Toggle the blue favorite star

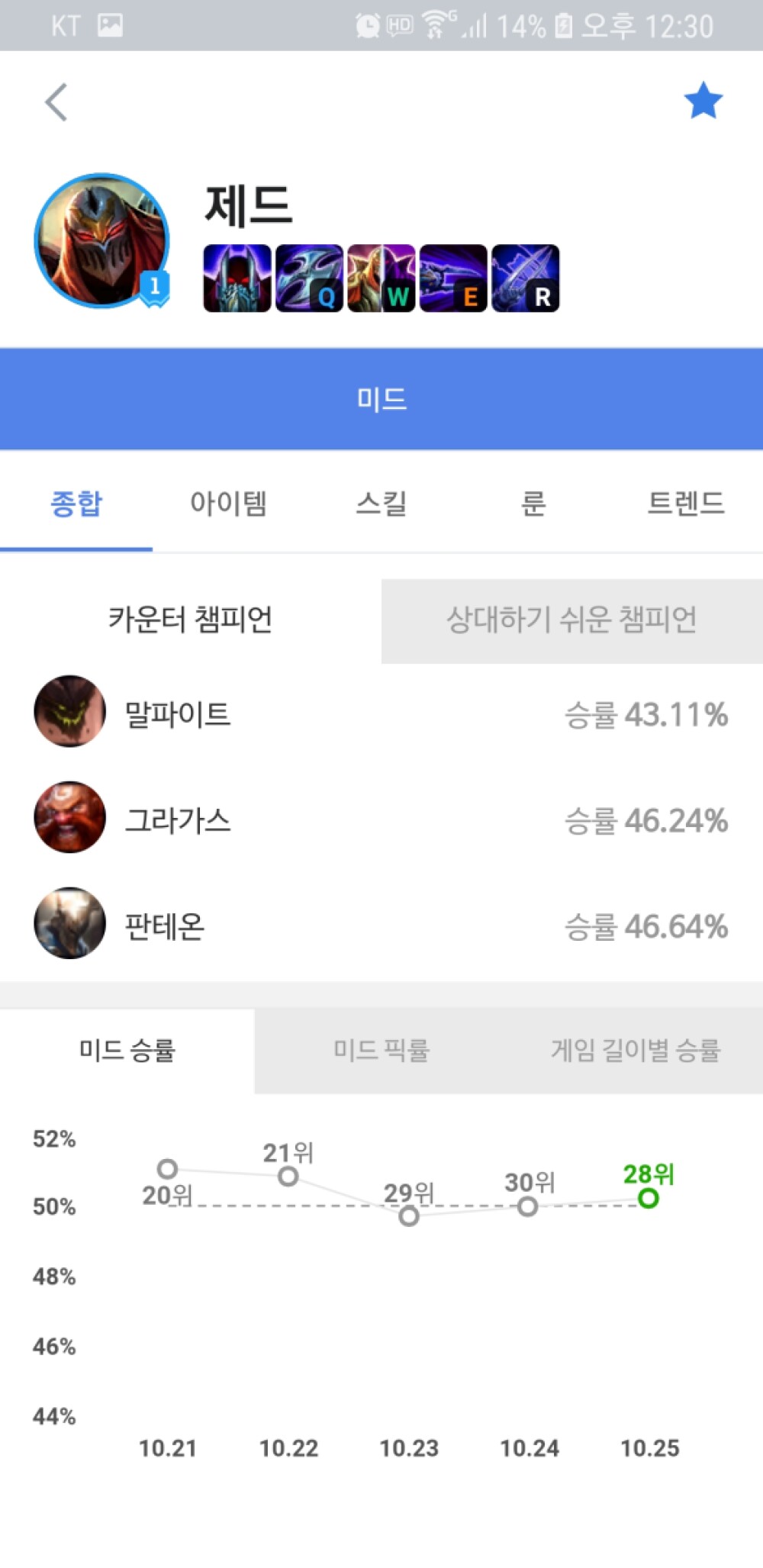(703, 101)
